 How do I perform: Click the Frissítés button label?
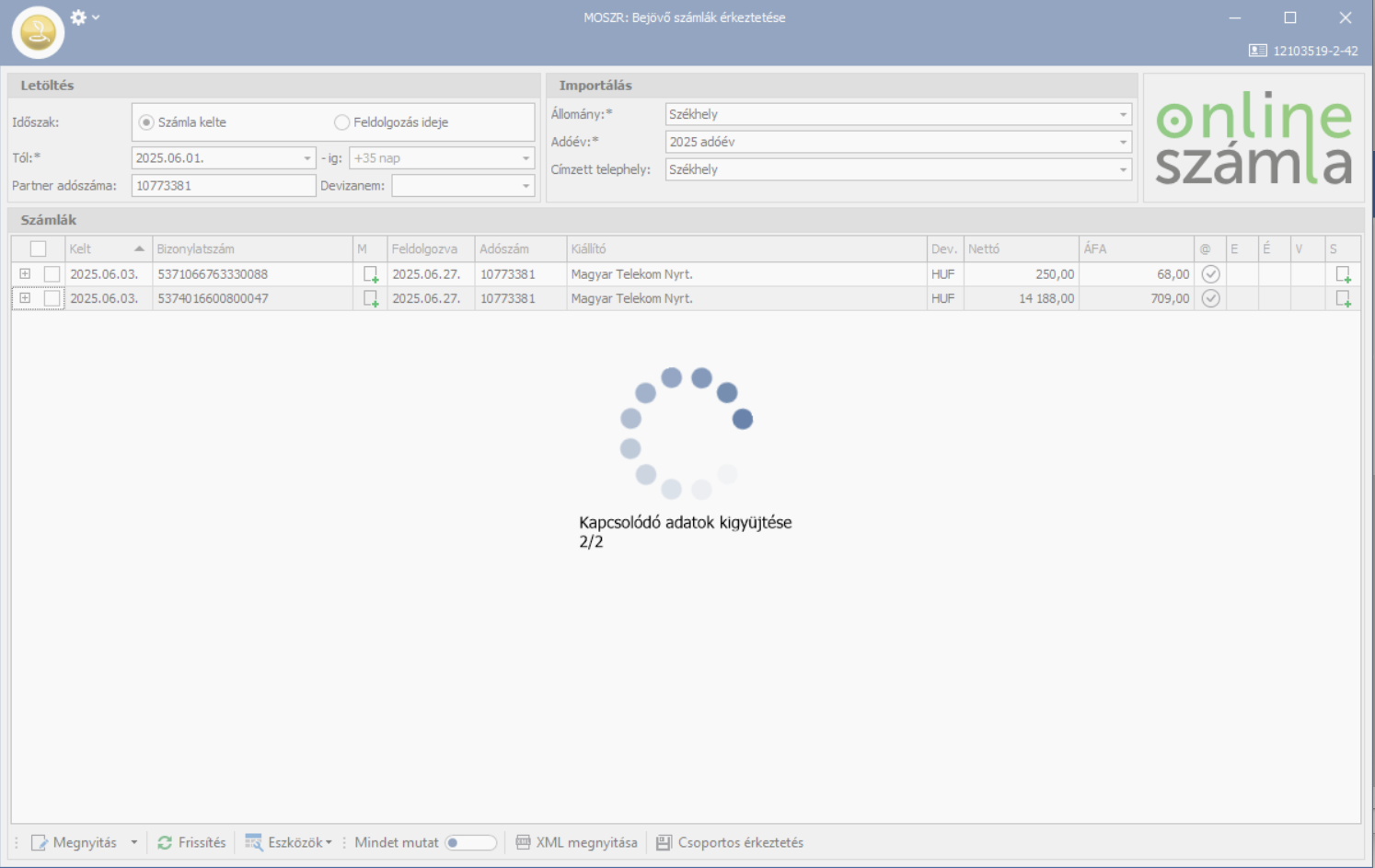(202, 842)
